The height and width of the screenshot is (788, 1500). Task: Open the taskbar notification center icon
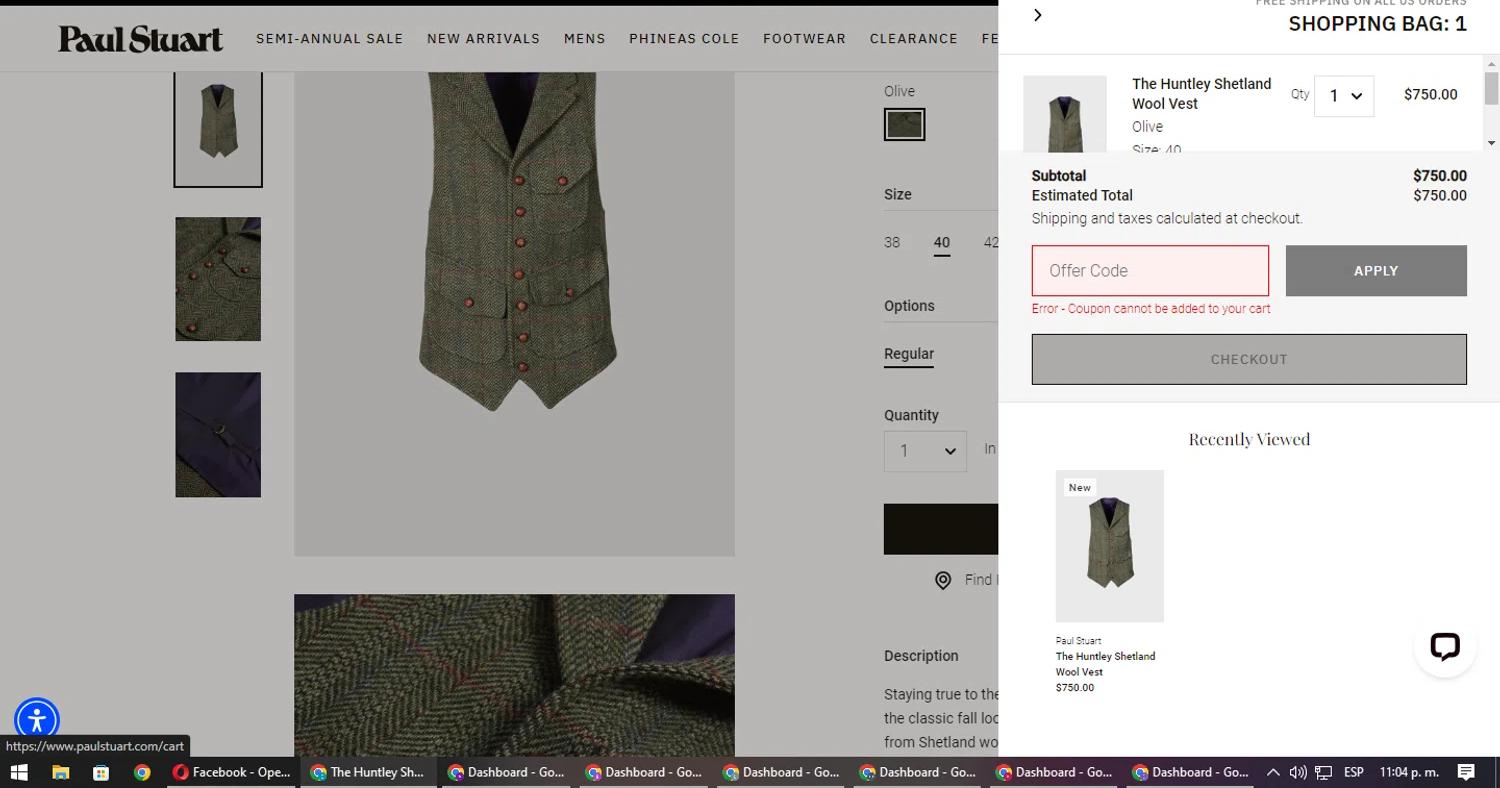click(x=1466, y=772)
